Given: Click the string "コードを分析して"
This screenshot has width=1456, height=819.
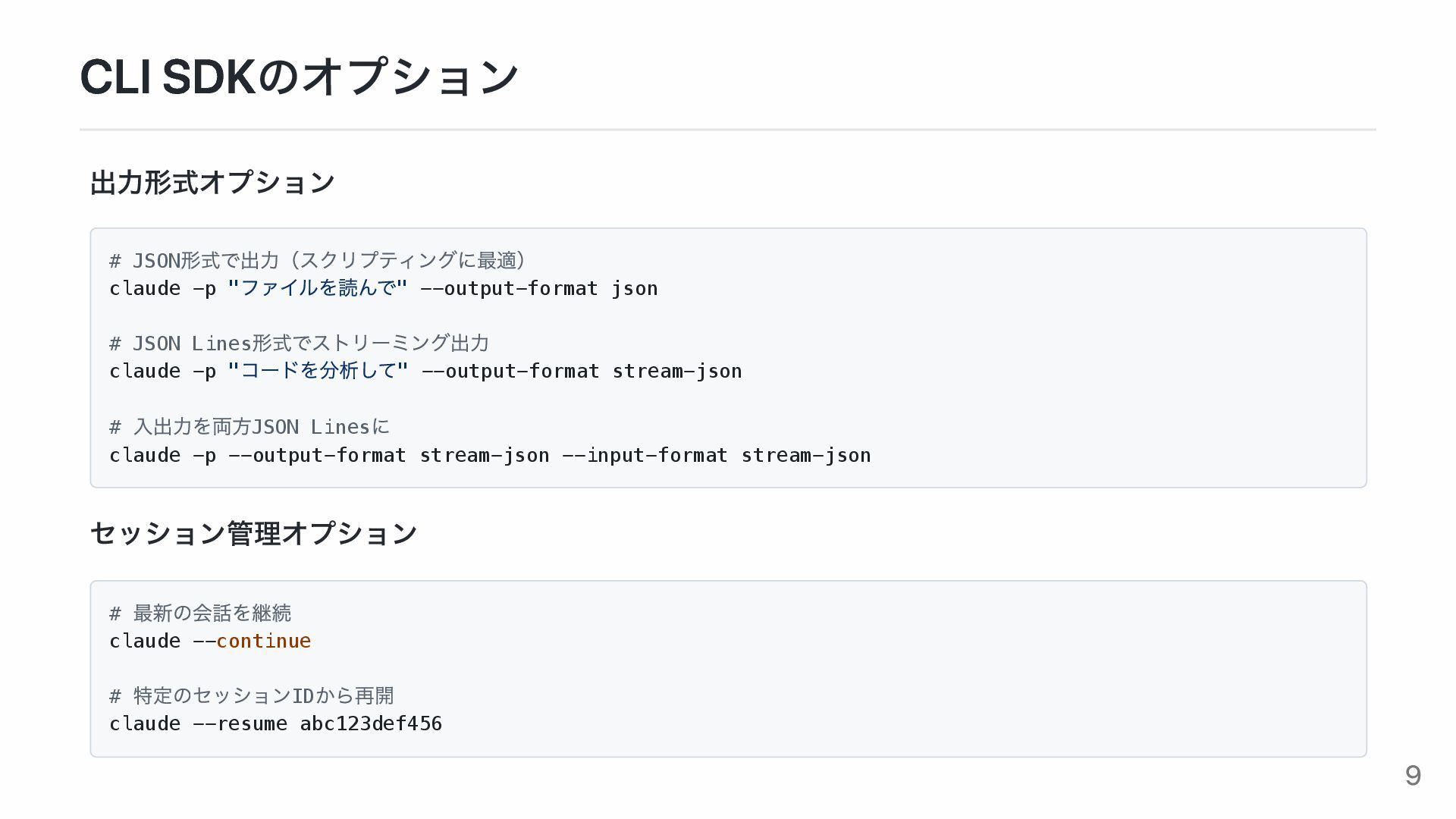Looking at the screenshot, I should coord(318,372).
